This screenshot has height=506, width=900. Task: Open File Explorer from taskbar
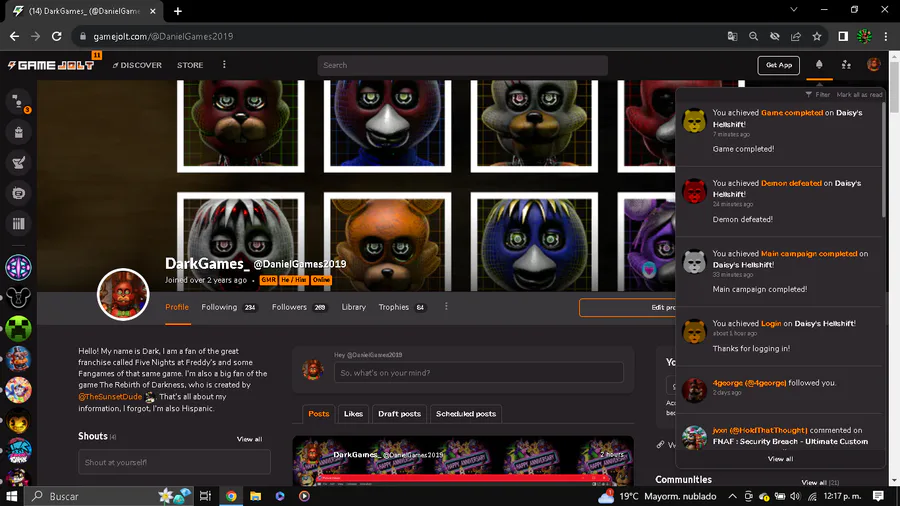tap(255, 496)
